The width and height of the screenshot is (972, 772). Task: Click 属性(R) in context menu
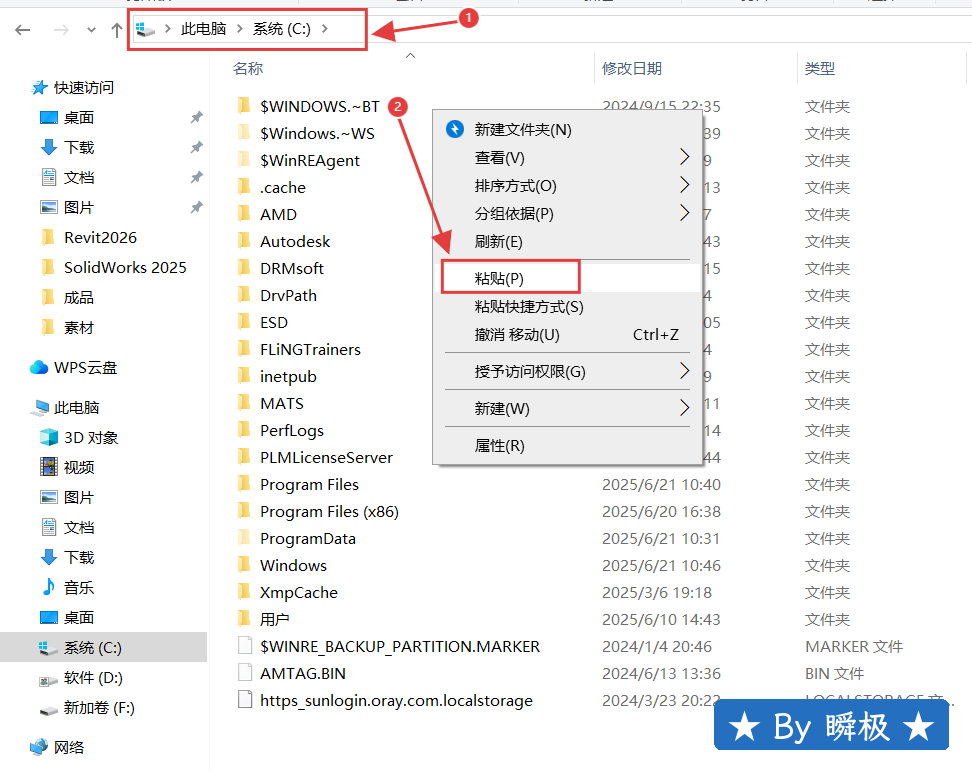tap(499, 445)
